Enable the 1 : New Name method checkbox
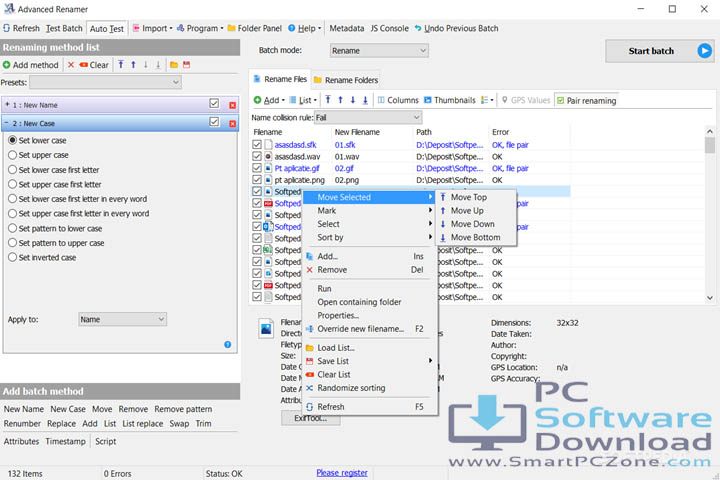The width and height of the screenshot is (720, 480). [214, 103]
